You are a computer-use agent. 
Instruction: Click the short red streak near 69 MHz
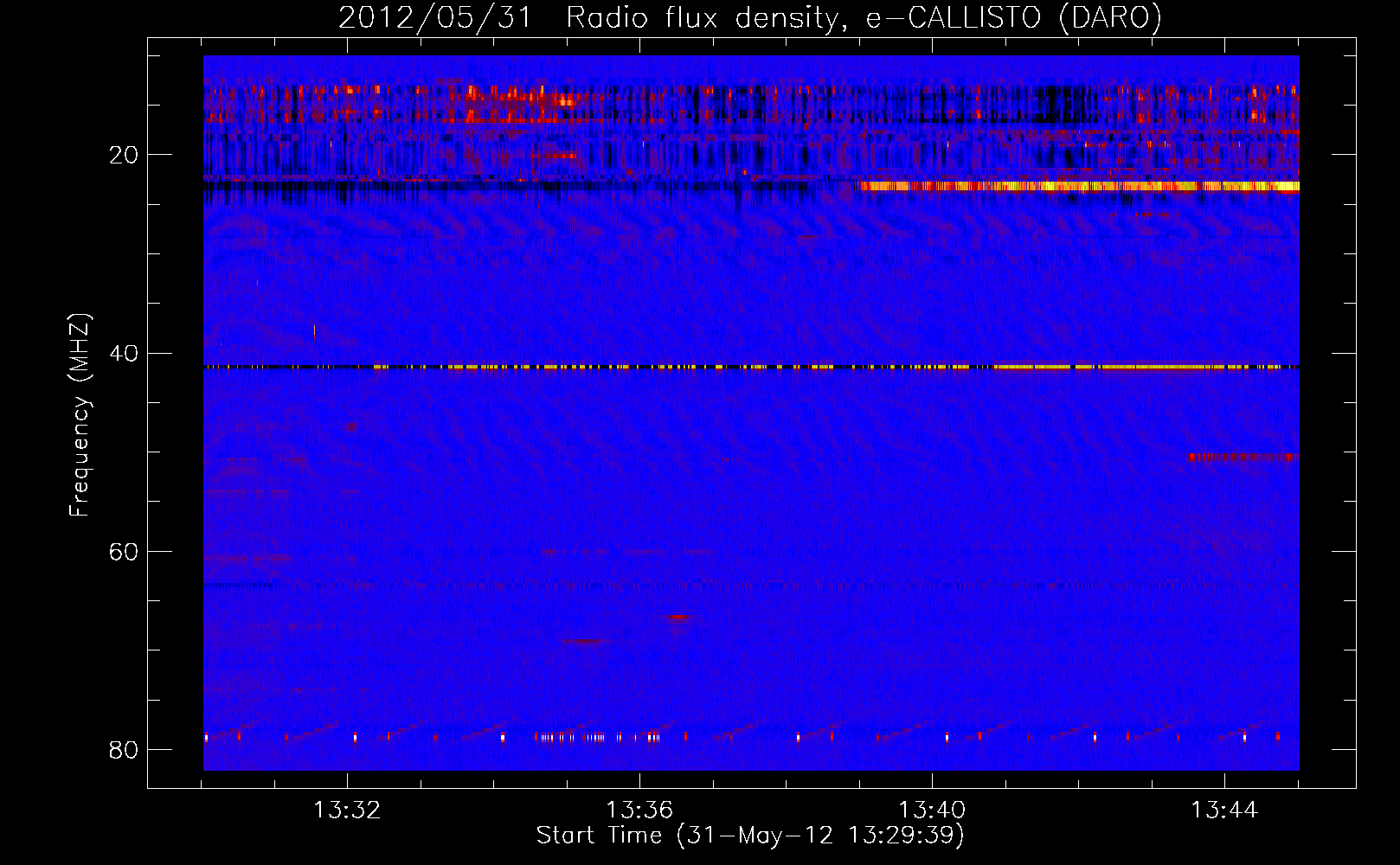585,642
